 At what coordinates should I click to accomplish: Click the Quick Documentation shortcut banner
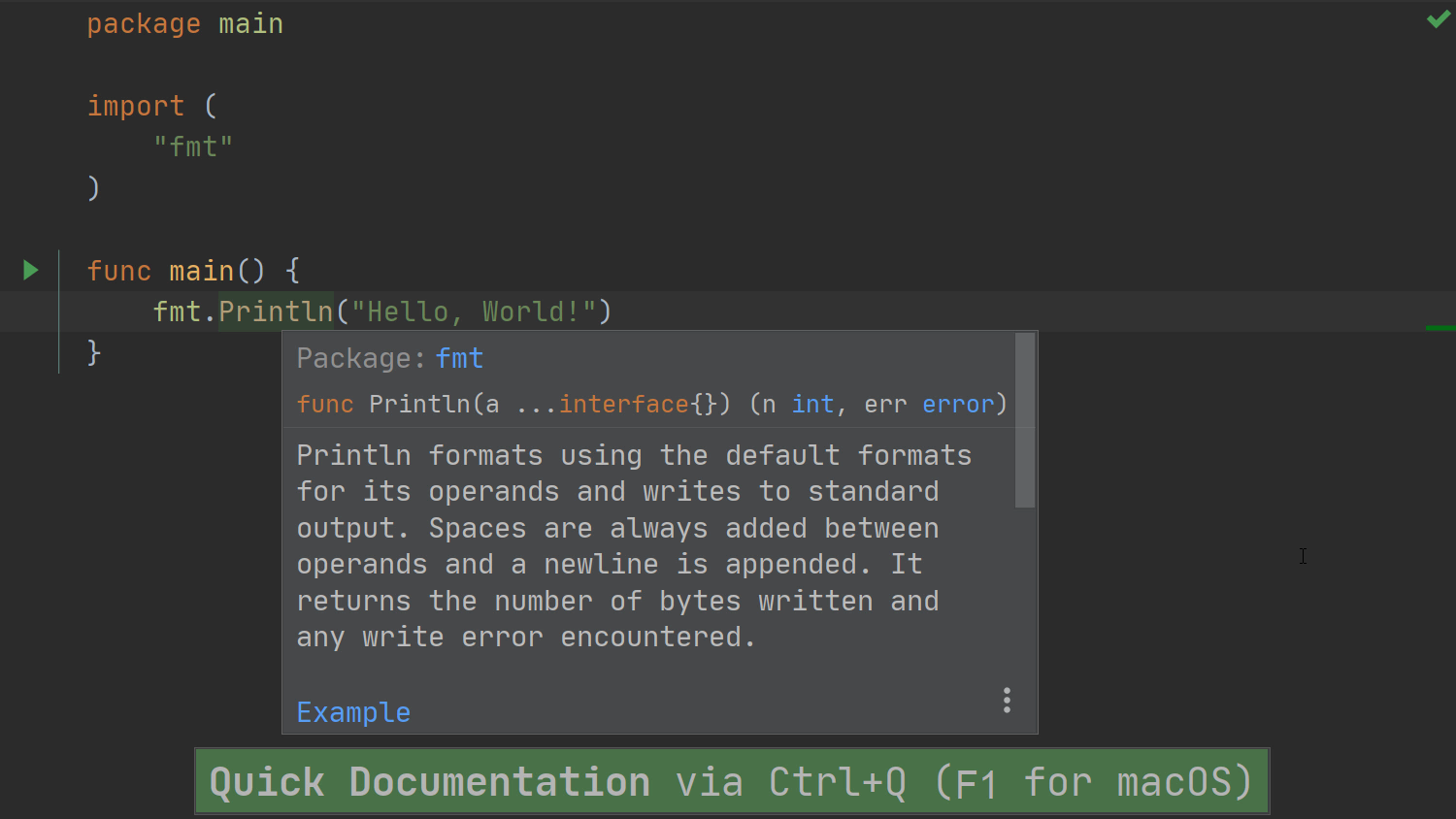click(732, 781)
